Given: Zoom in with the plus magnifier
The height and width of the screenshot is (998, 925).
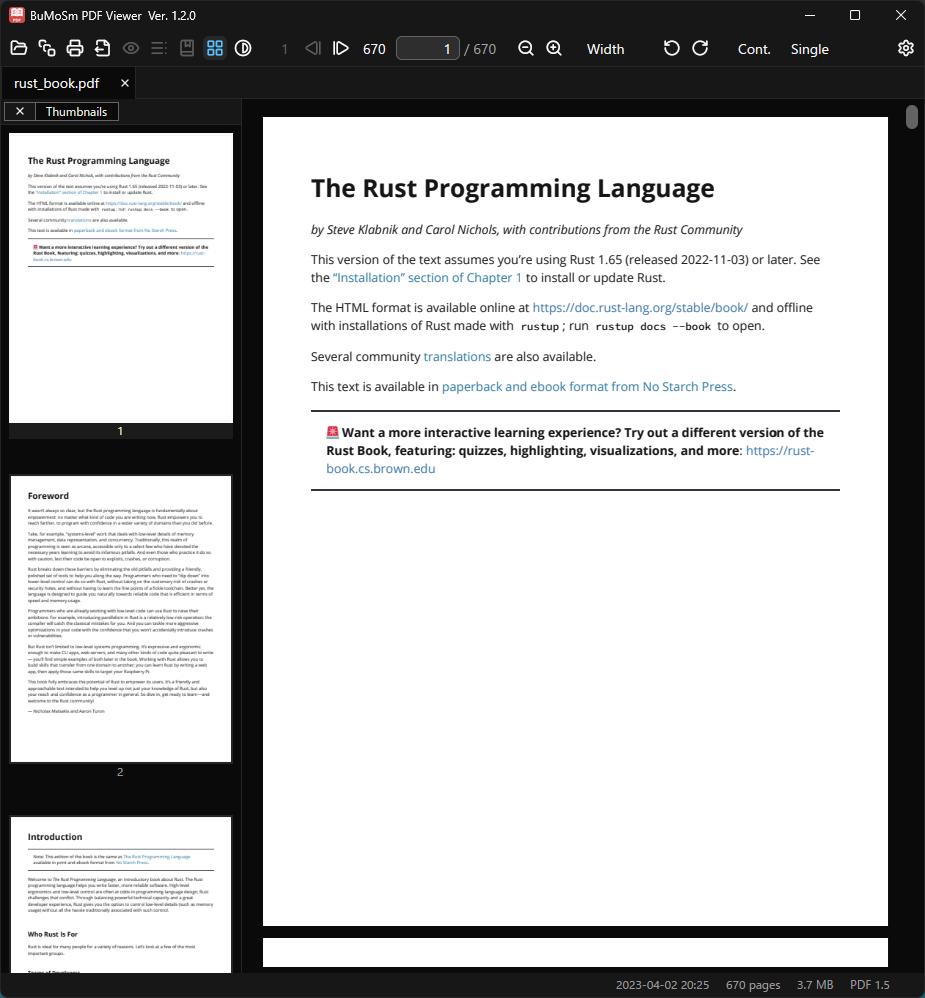Looking at the screenshot, I should pyautogui.click(x=554, y=48).
